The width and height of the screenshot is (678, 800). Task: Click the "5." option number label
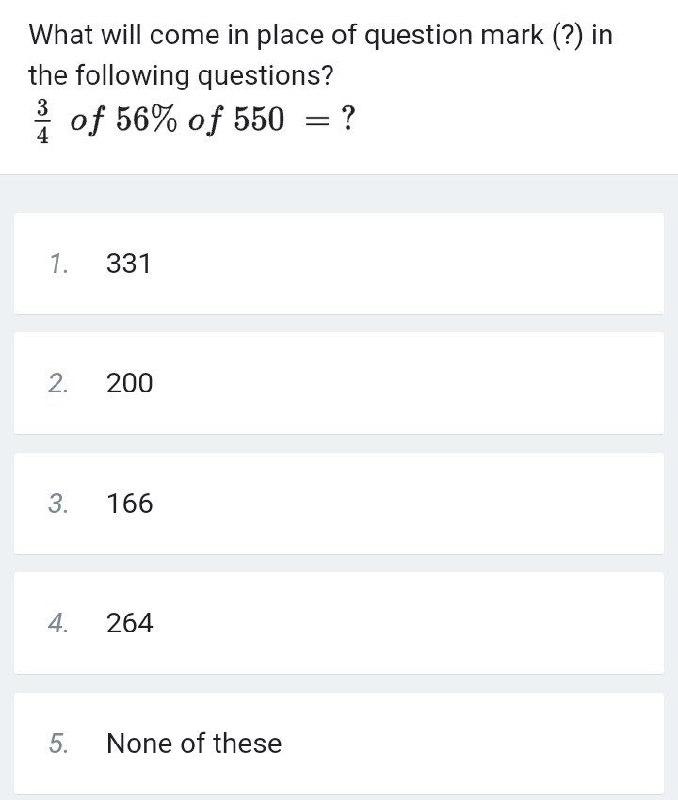click(58, 743)
